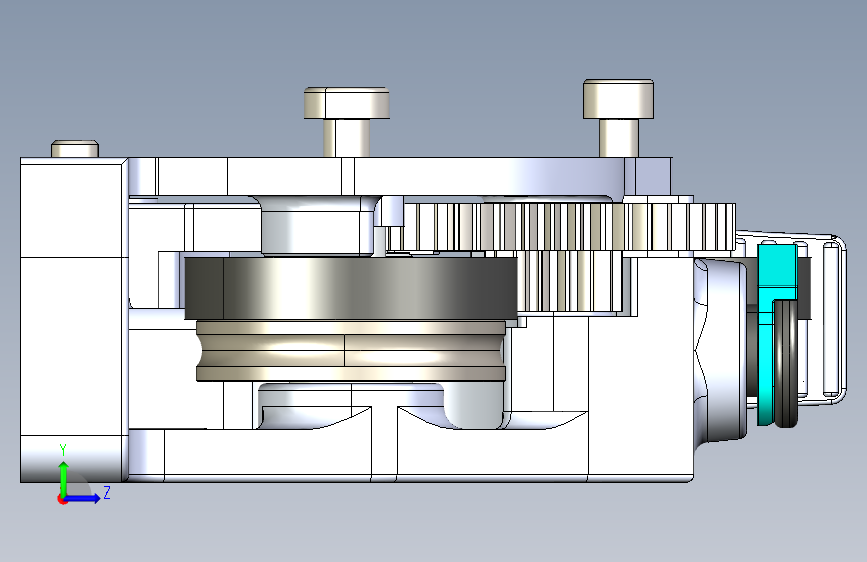867x562 pixels.
Task: Select the small screw head on left block
Action: tap(75, 149)
